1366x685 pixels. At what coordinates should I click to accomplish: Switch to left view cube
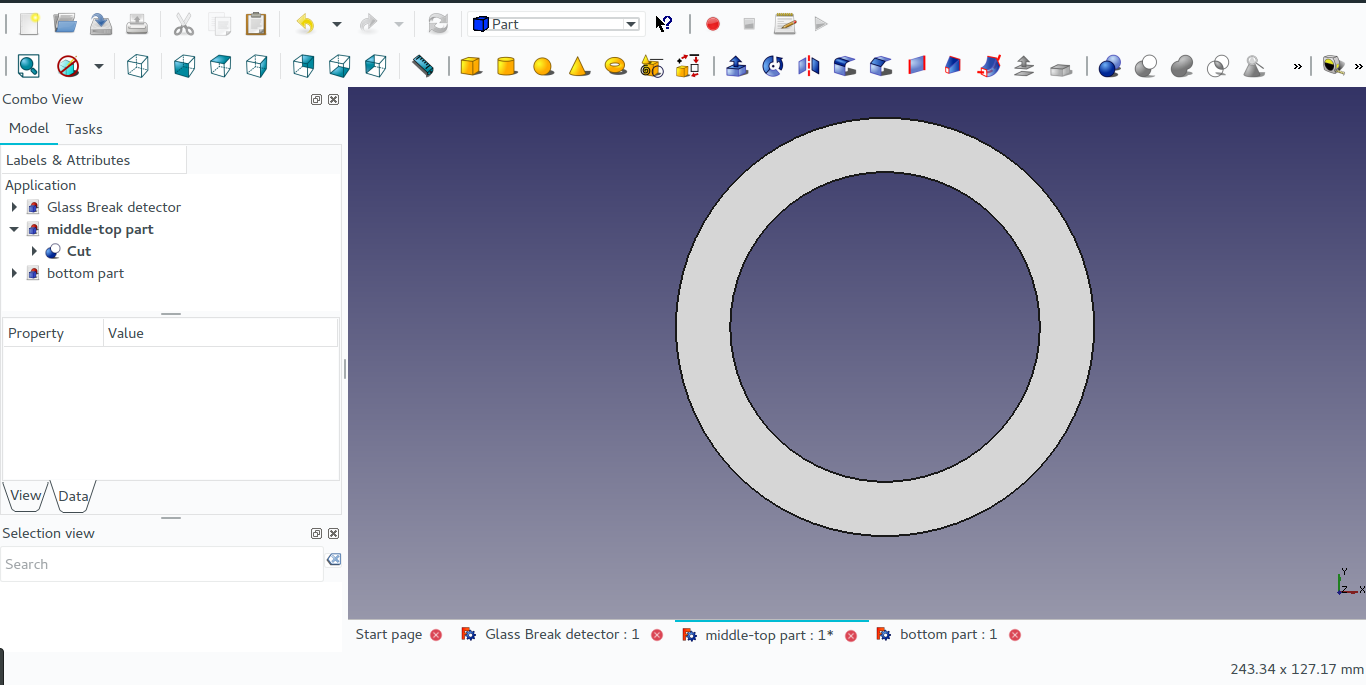(376, 66)
